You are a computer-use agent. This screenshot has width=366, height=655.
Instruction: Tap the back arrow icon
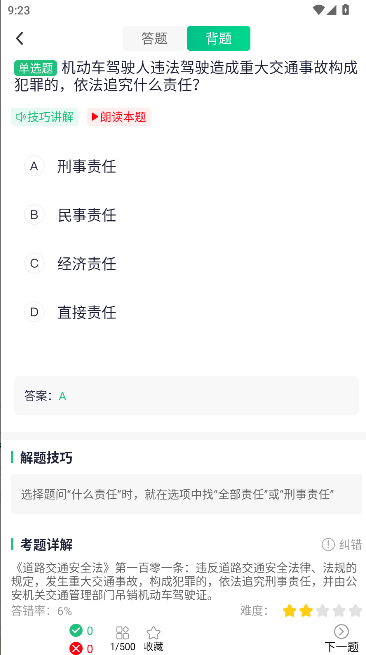(x=20, y=38)
